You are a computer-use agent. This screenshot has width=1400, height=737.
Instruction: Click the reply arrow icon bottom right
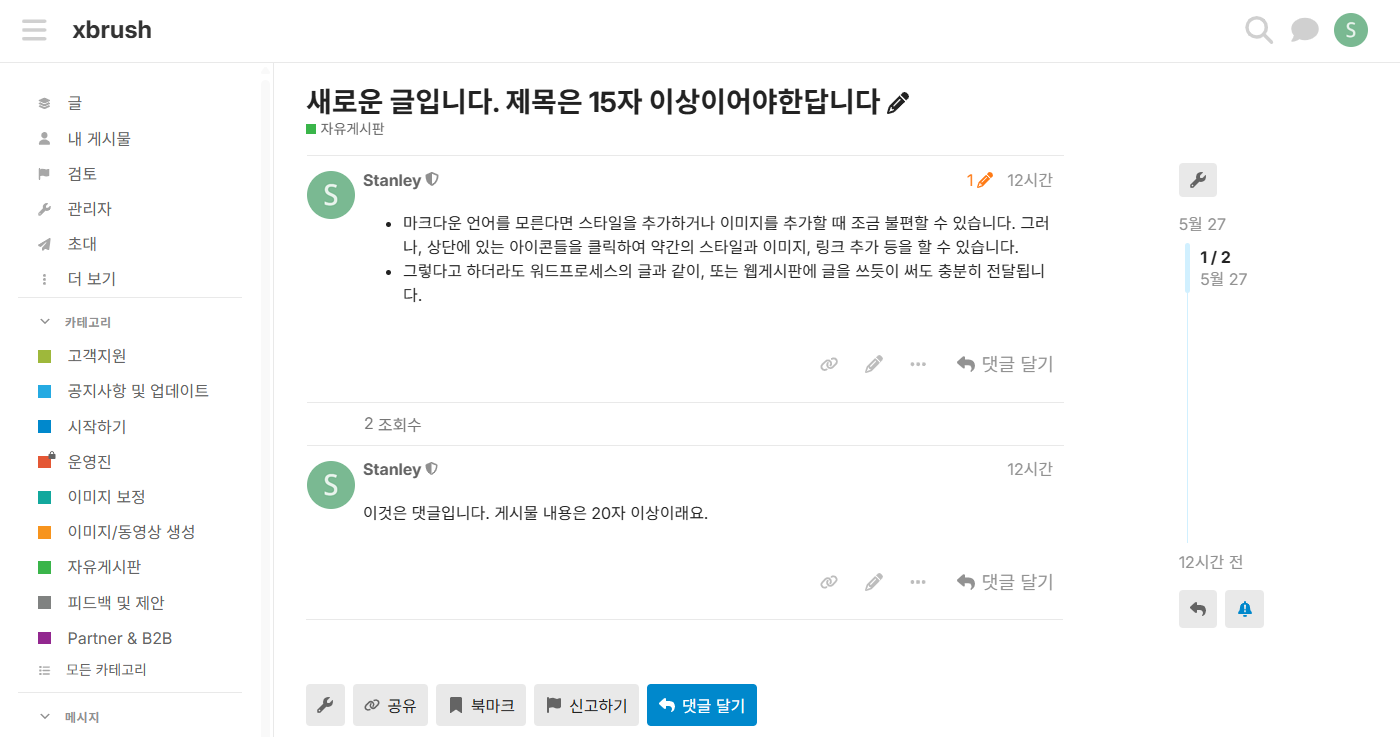(x=1198, y=609)
